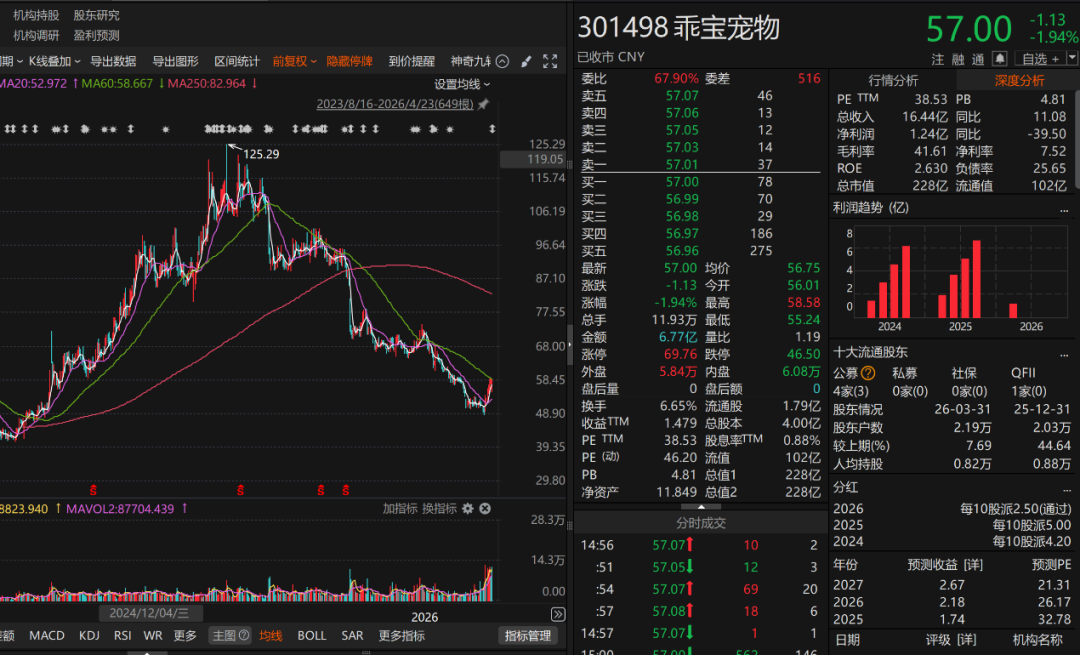Switch to the 行情分析 tab

[893, 80]
